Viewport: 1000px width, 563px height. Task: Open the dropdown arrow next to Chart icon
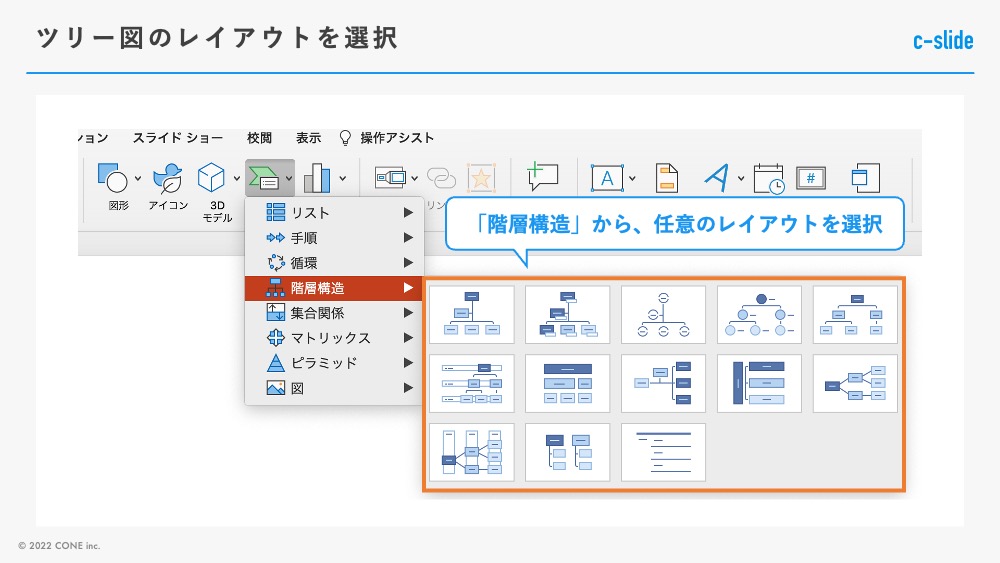[342, 179]
